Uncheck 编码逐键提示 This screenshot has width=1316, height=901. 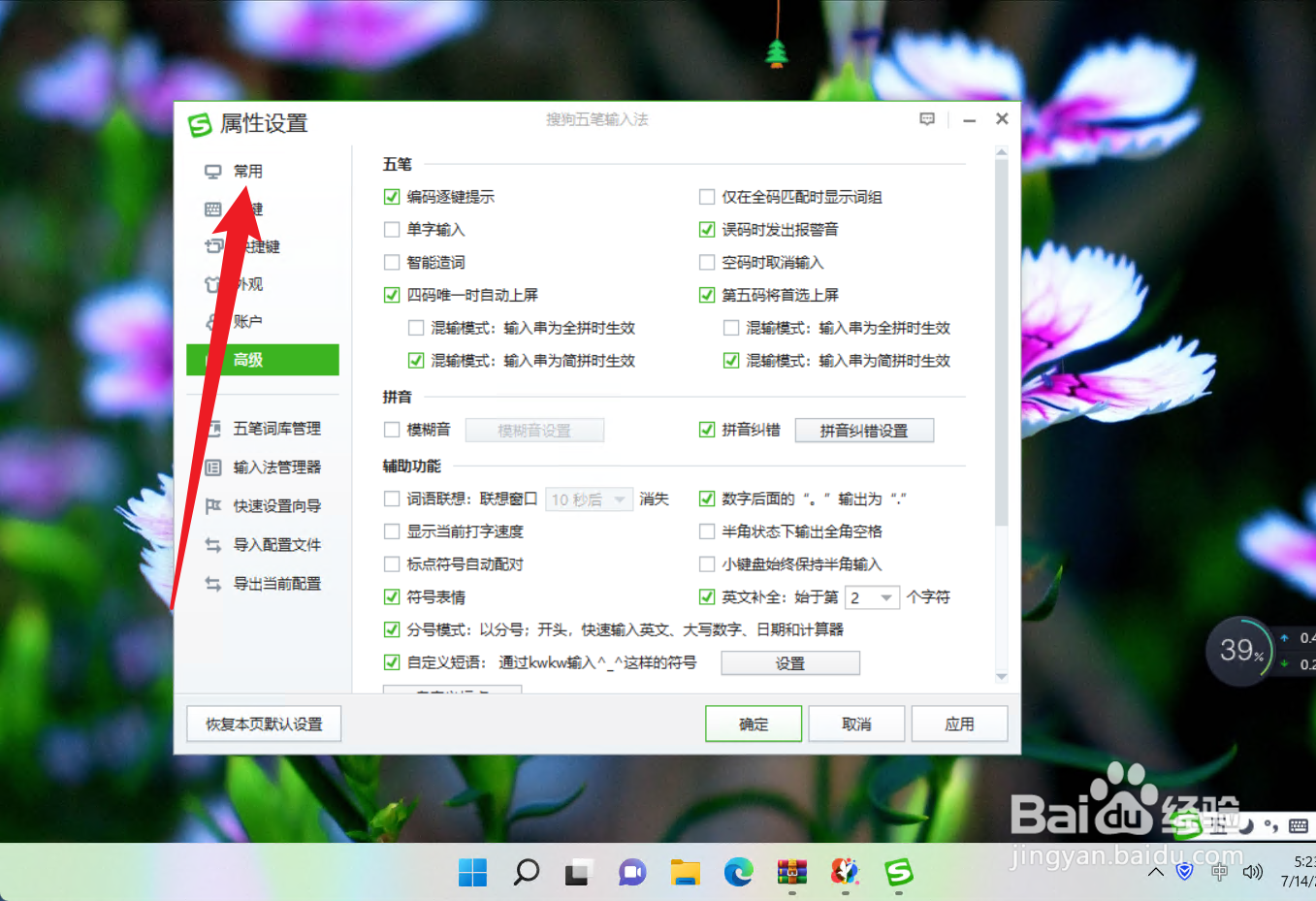point(392,197)
